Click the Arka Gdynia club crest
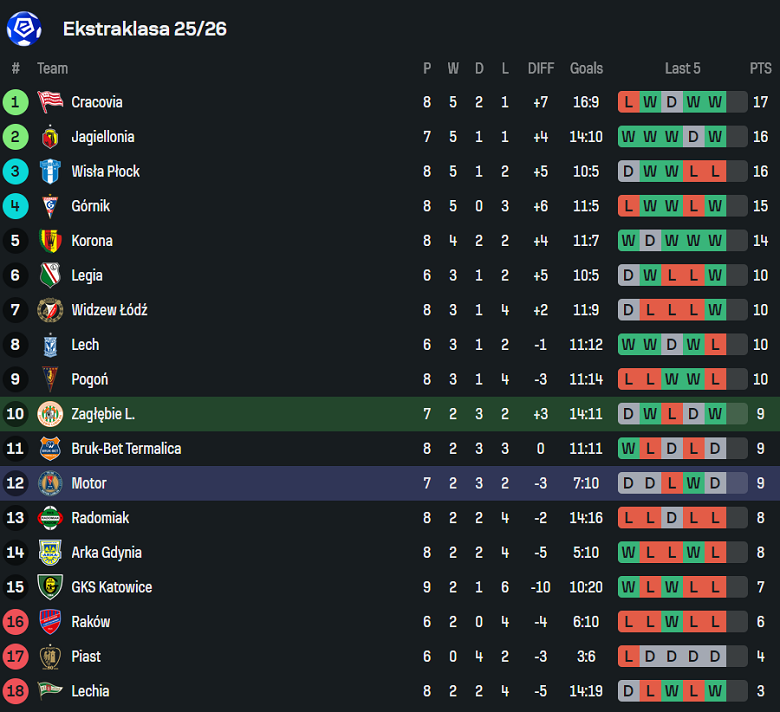The image size is (780, 712). (50, 552)
